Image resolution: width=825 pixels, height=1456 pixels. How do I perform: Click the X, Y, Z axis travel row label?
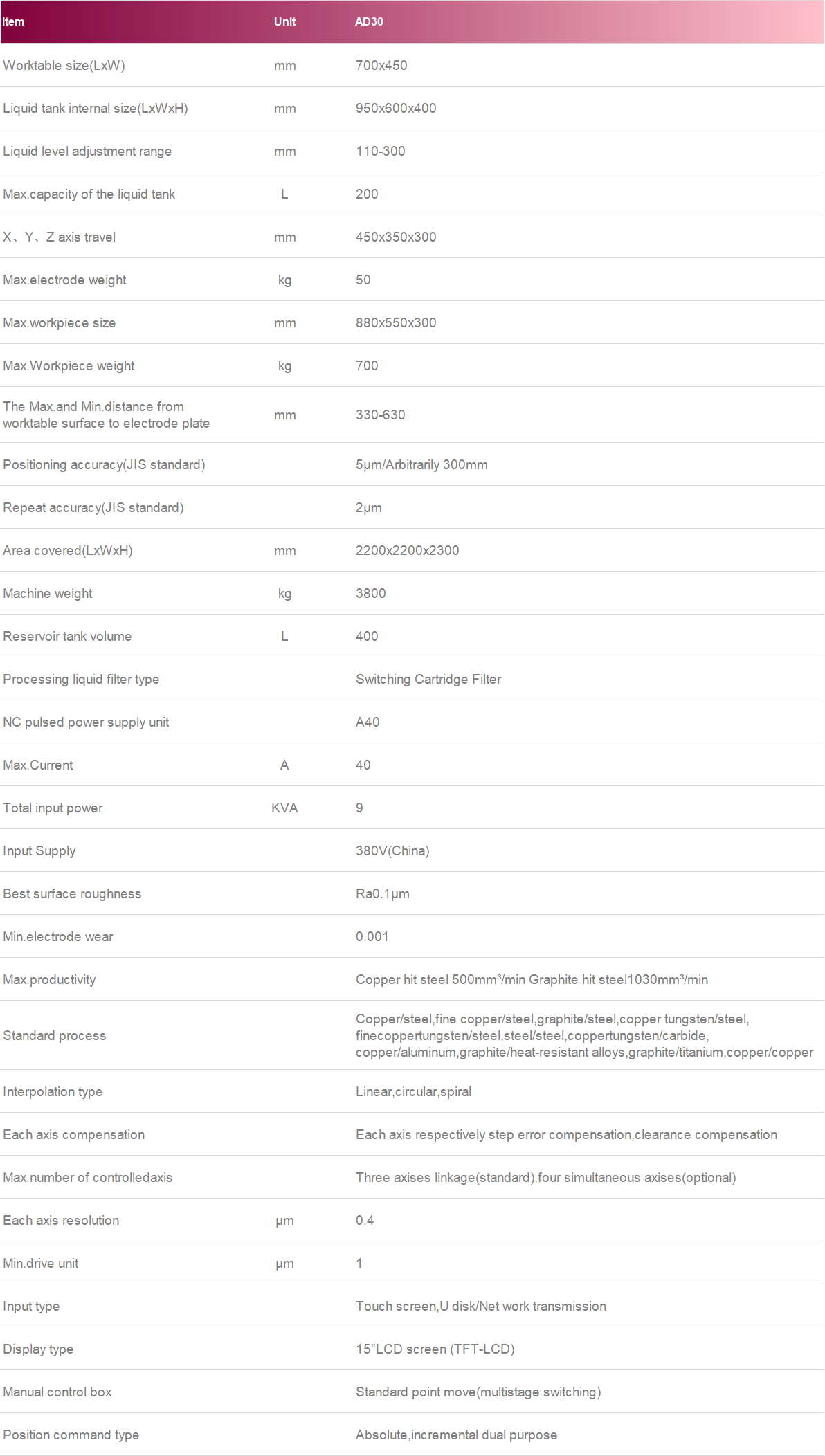coord(60,237)
